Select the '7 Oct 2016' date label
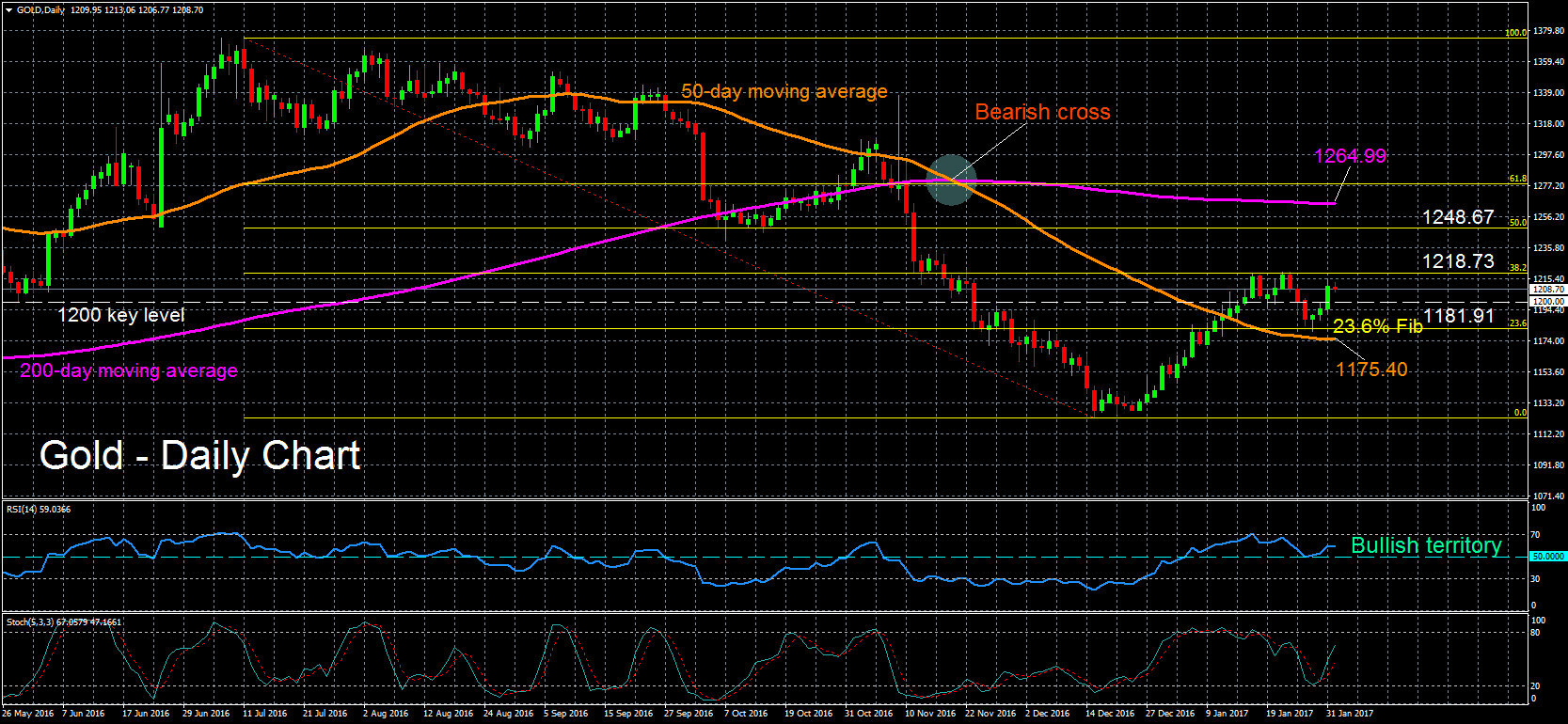 [746, 714]
